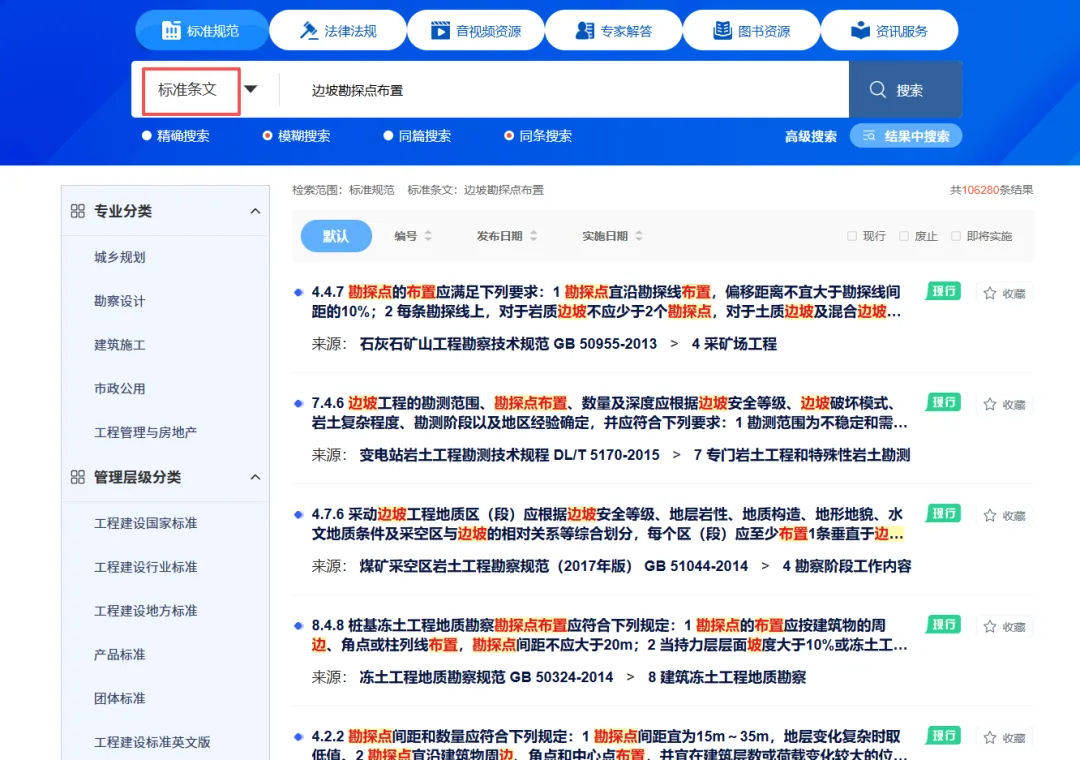Click chapter link 4 勘察阶段工作内容
The height and width of the screenshot is (760, 1080).
847,566
